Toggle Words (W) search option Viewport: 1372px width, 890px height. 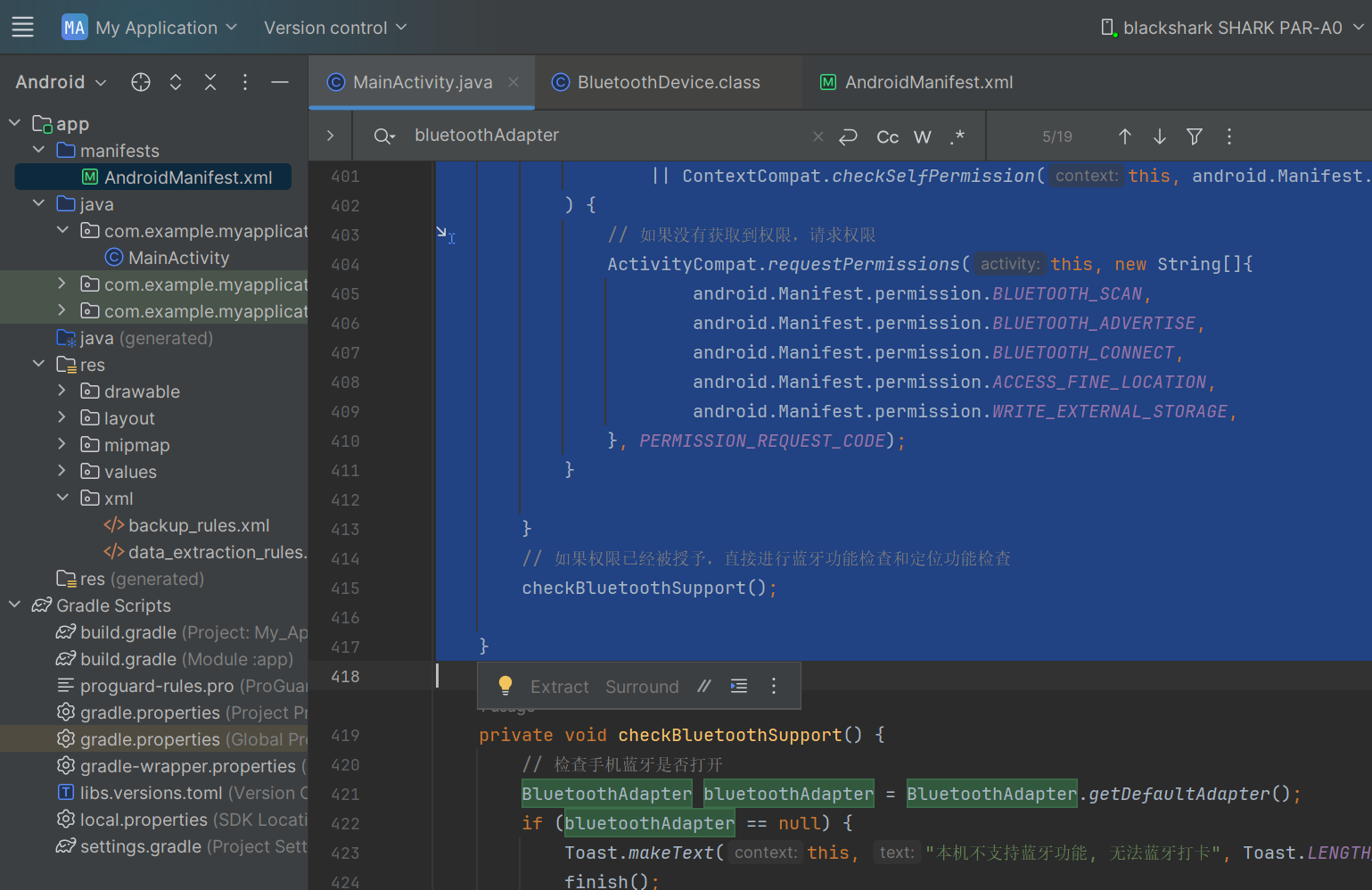[923, 136]
